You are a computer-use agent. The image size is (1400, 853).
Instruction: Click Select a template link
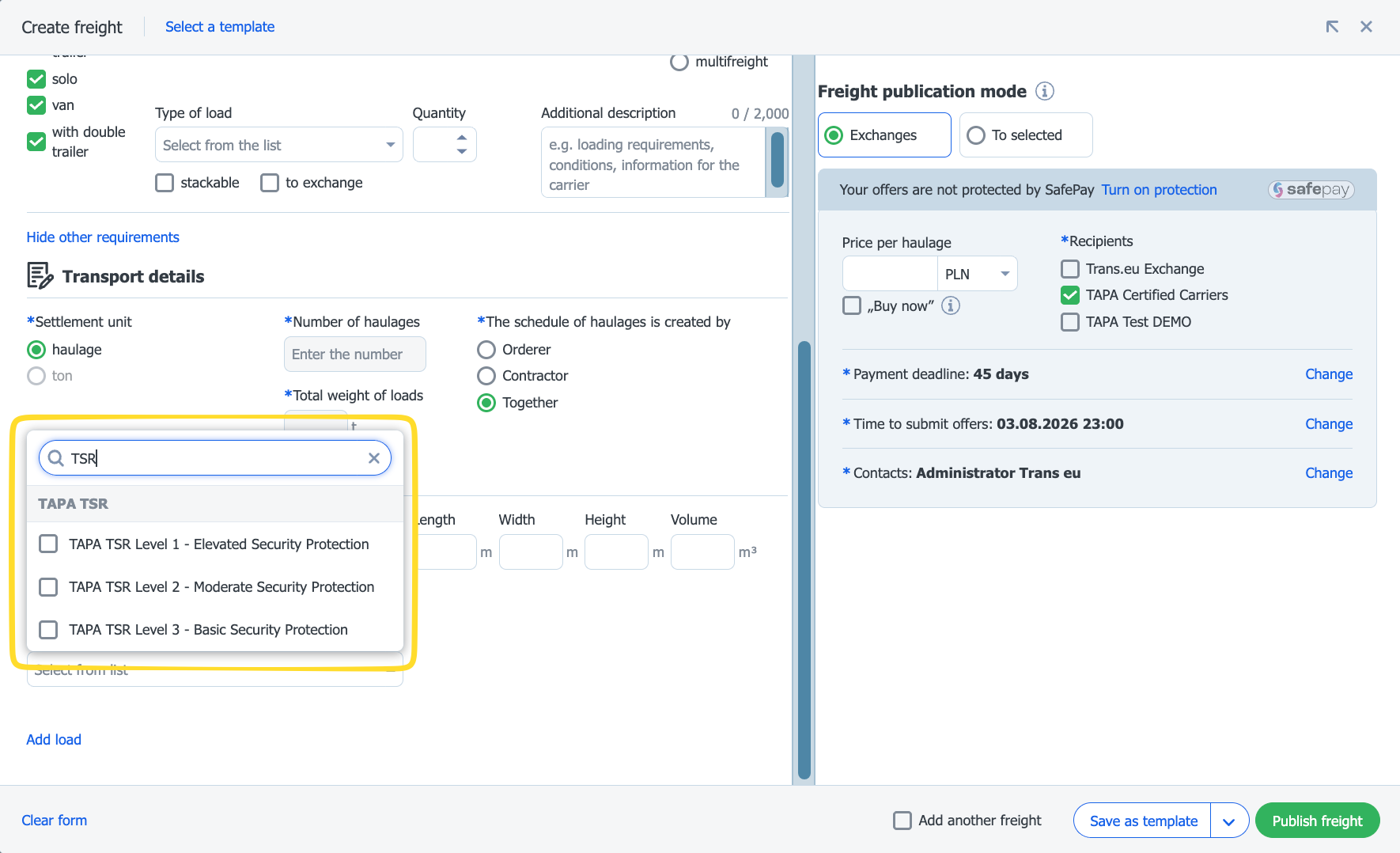220,27
